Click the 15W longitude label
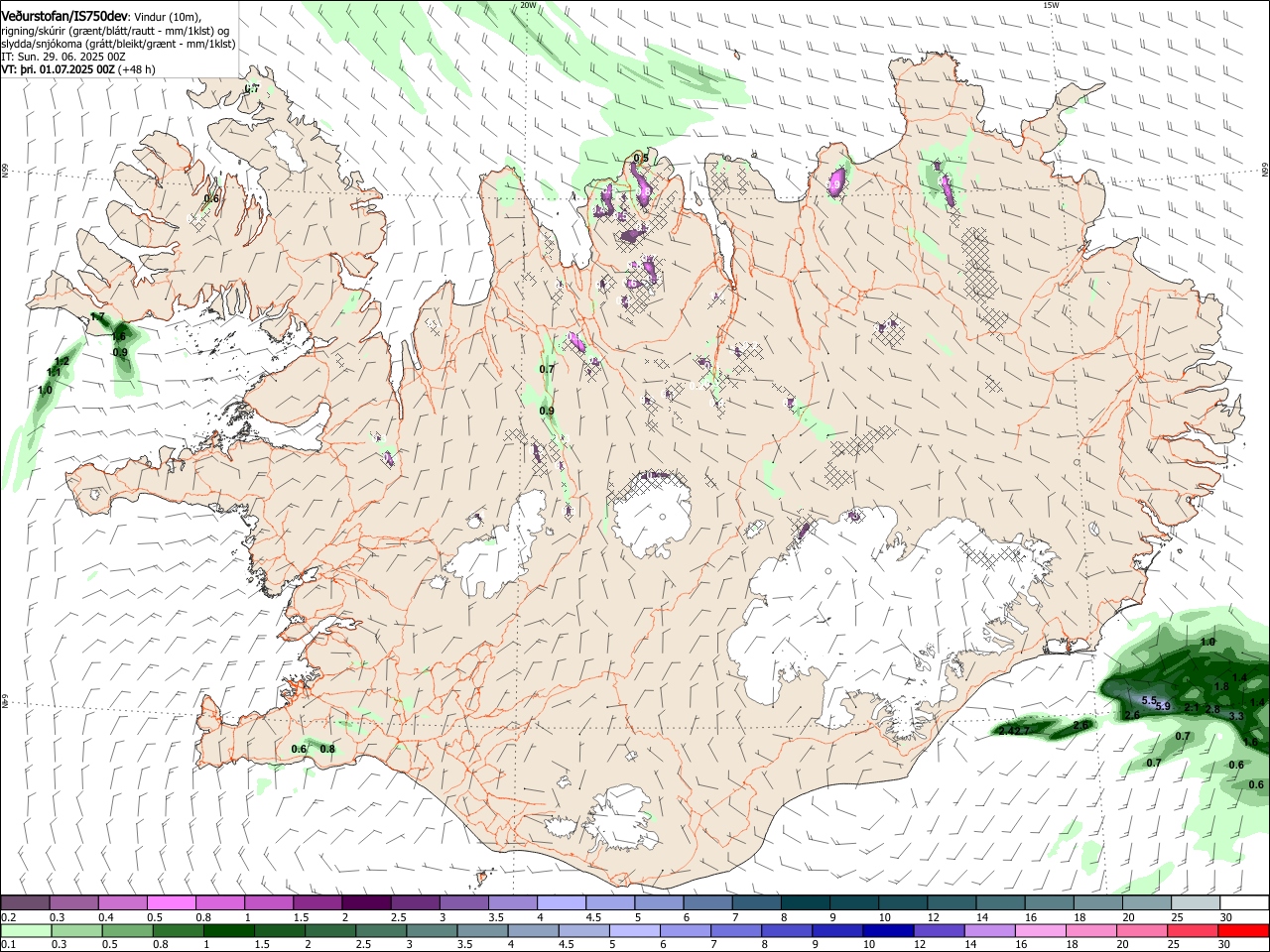 pyautogui.click(x=1051, y=5)
